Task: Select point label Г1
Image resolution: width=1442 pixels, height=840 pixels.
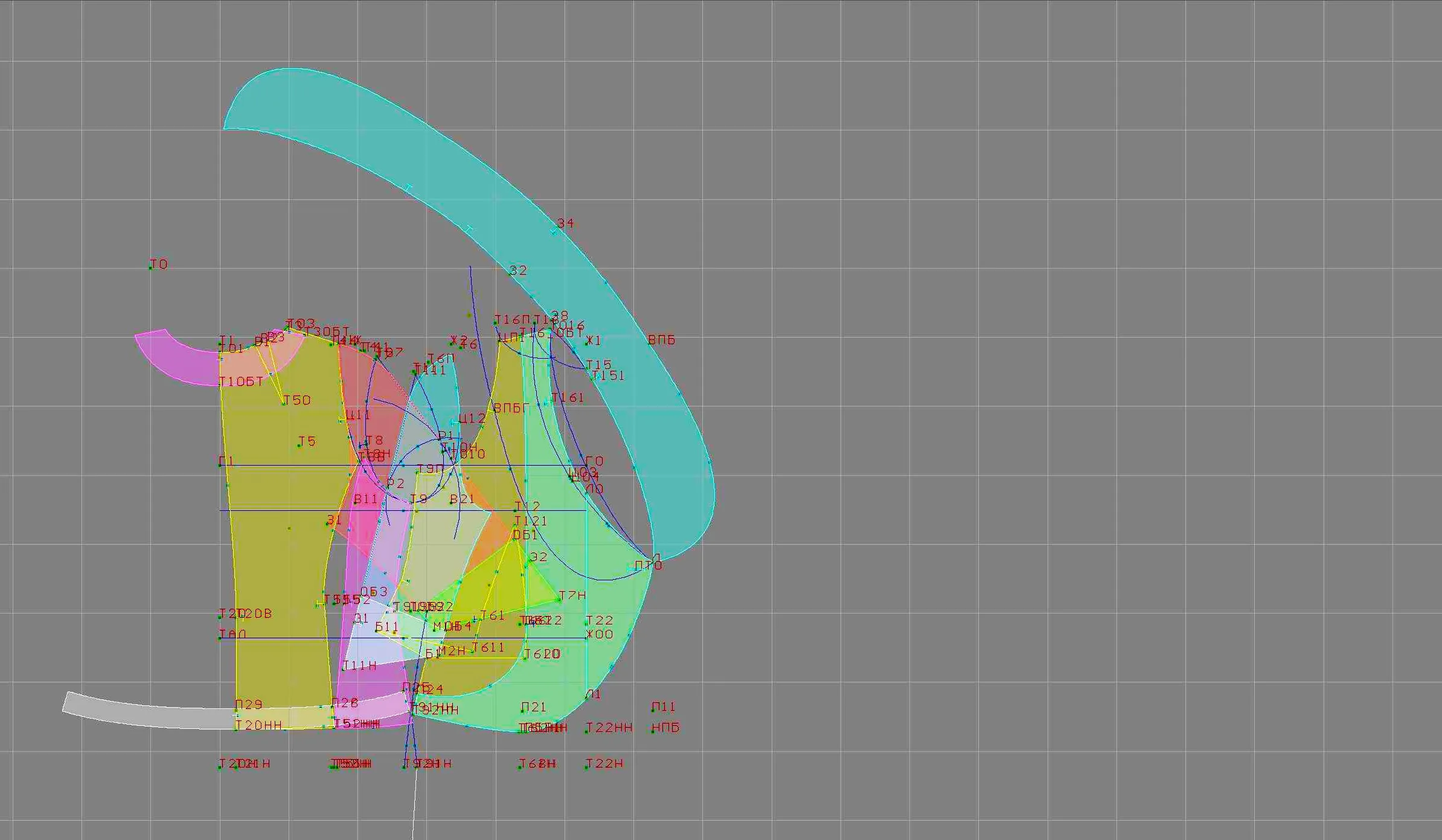Action: point(226,461)
